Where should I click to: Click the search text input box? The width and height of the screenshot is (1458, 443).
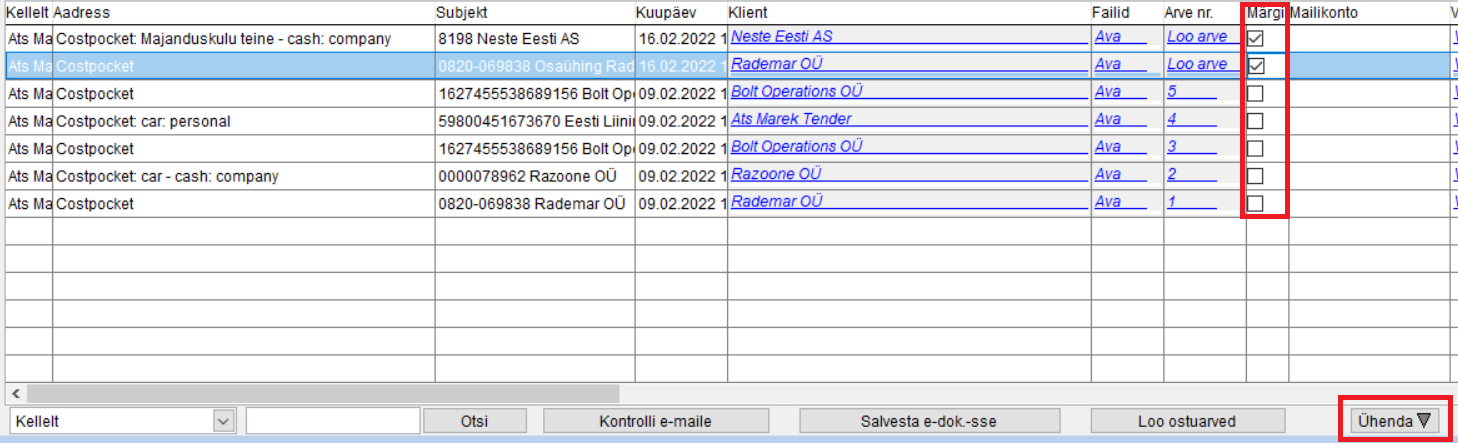[x=333, y=421]
